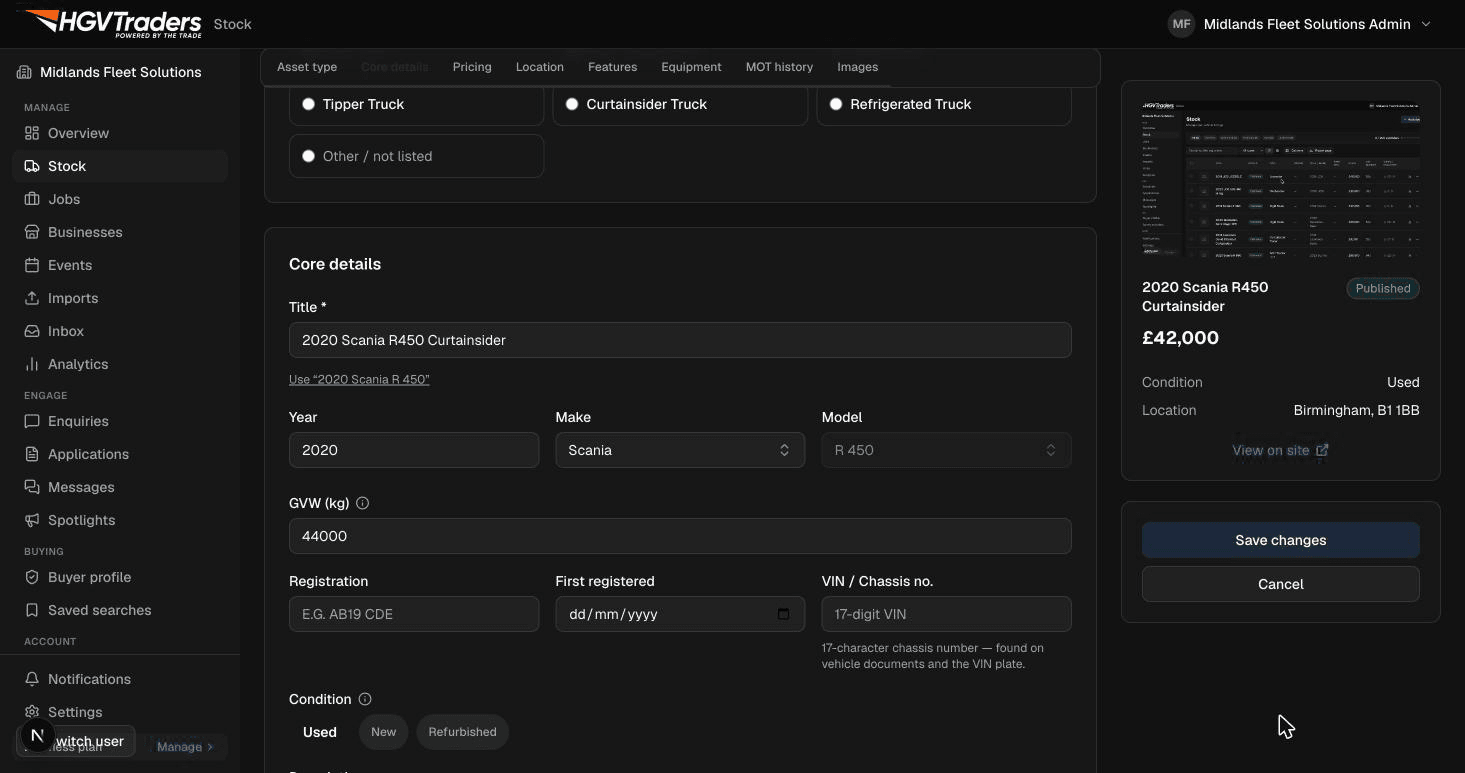Viewport: 1465px width, 773px height.
Task: Expand the account menu chevron at top right
Action: [1426, 24]
